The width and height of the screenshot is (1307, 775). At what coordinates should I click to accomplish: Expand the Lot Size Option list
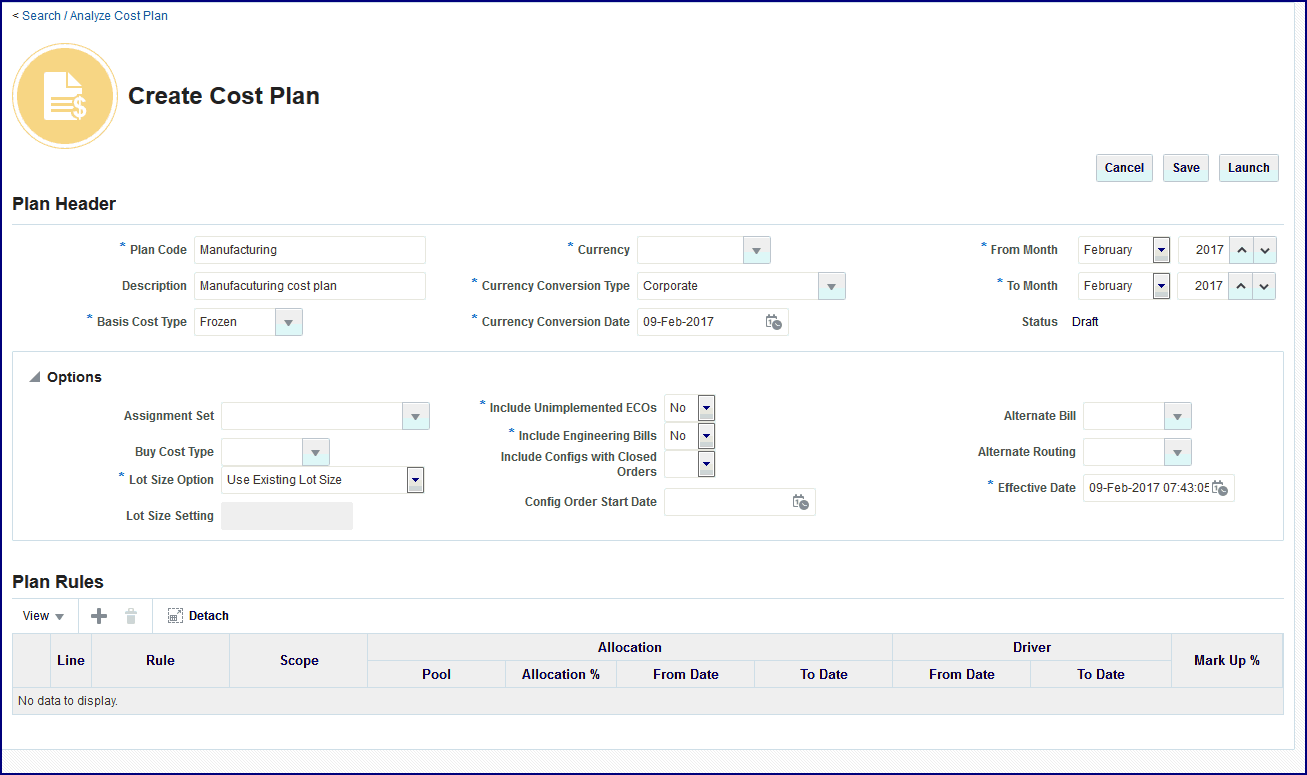tap(415, 480)
